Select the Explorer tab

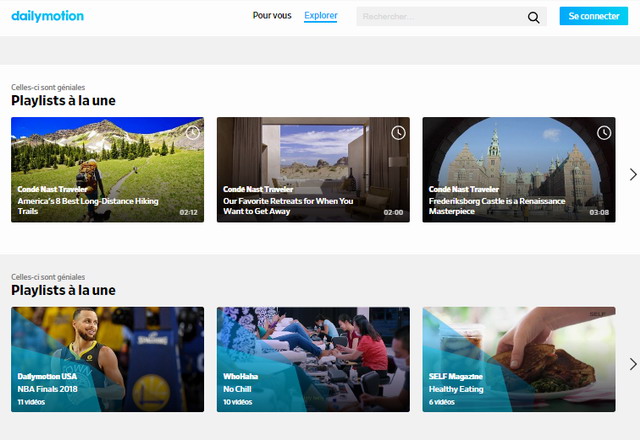(x=320, y=16)
